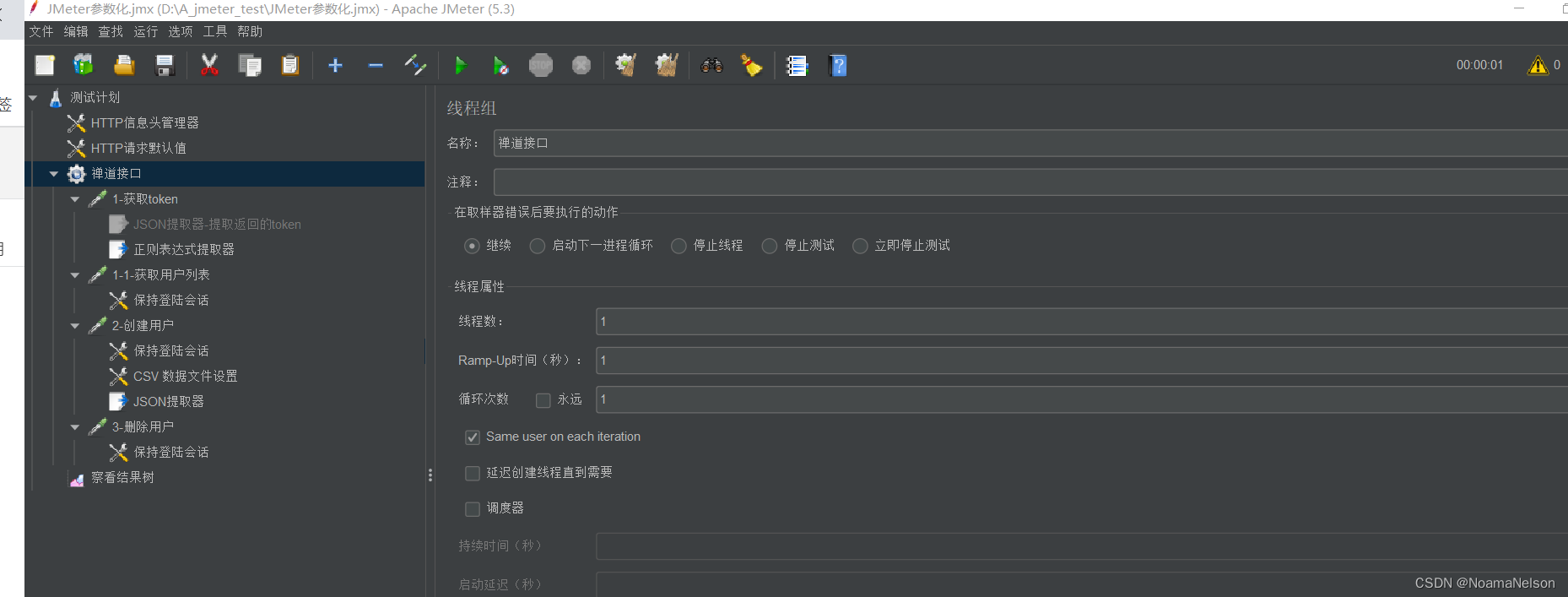Enable 延迟创建线程直到需要 checkbox

[x=473, y=474]
